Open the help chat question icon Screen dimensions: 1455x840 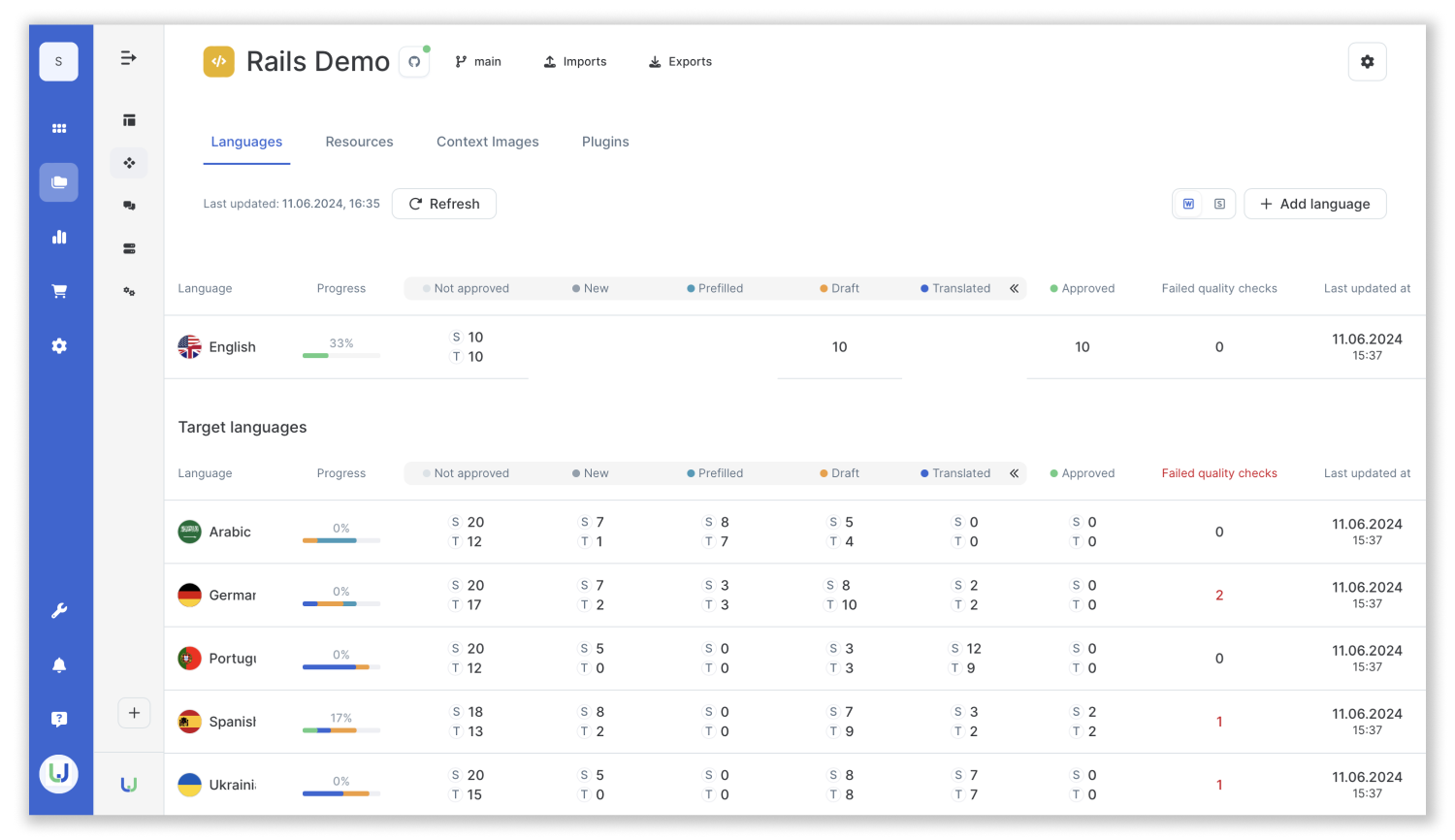(x=59, y=719)
